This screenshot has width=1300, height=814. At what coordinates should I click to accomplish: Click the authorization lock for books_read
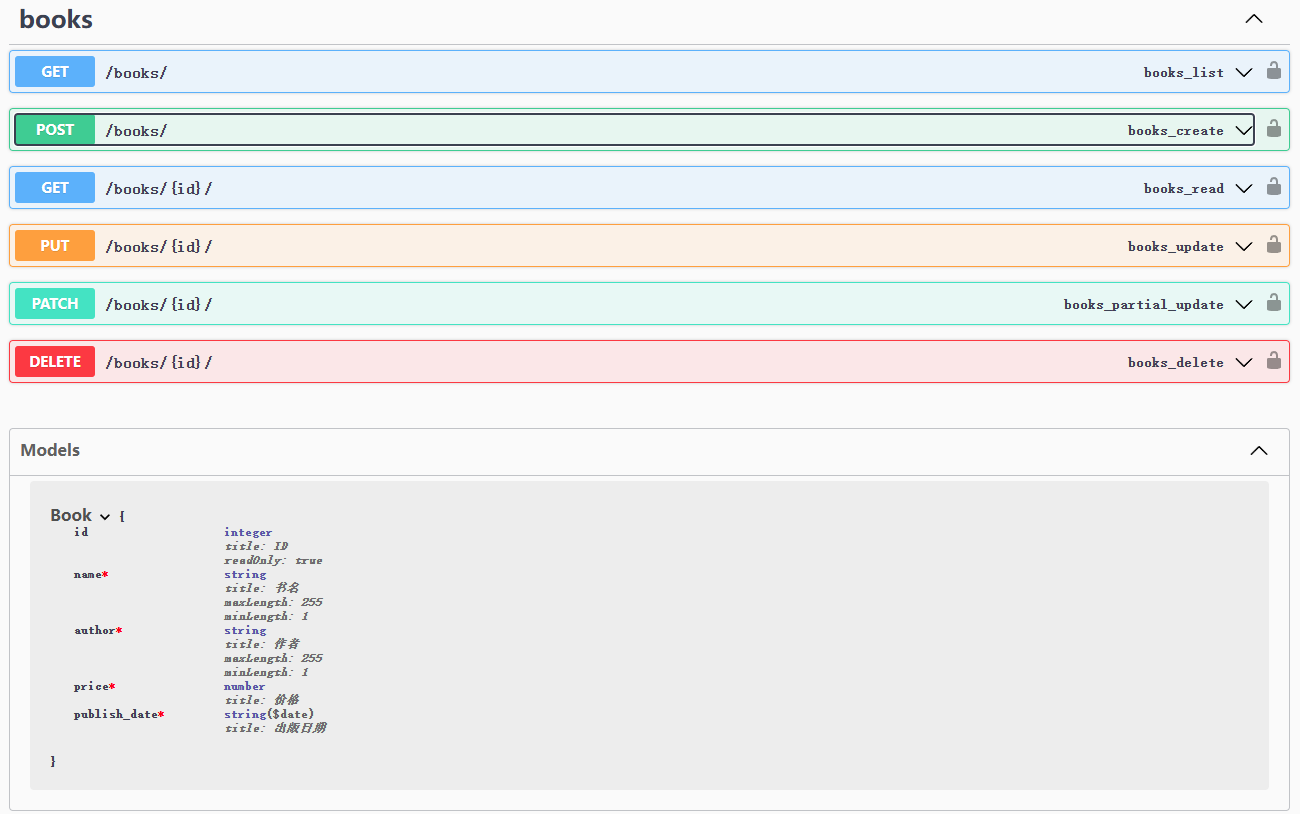pos(1273,187)
